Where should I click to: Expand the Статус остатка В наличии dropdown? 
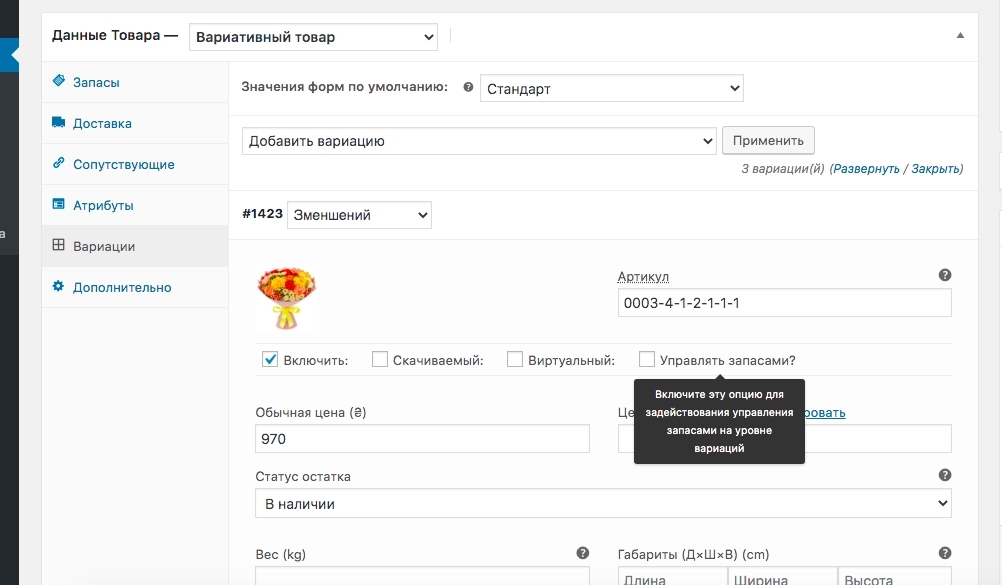(x=603, y=504)
